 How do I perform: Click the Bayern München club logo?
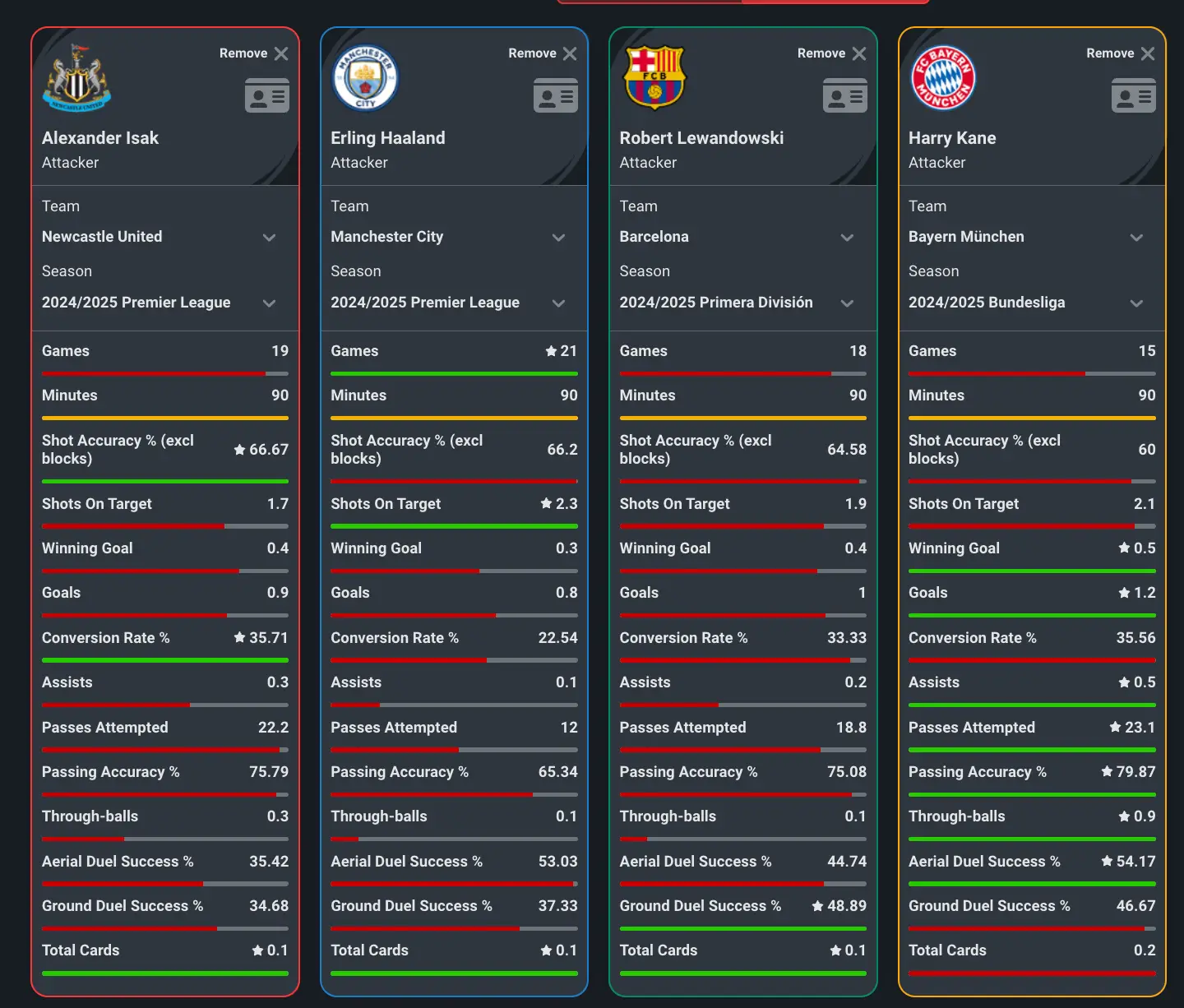(942, 76)
